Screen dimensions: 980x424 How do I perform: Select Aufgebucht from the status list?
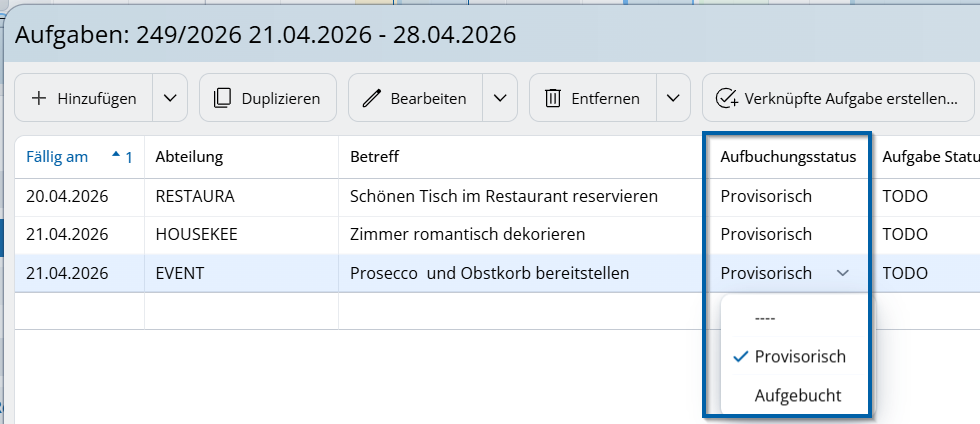pos(797,395)
